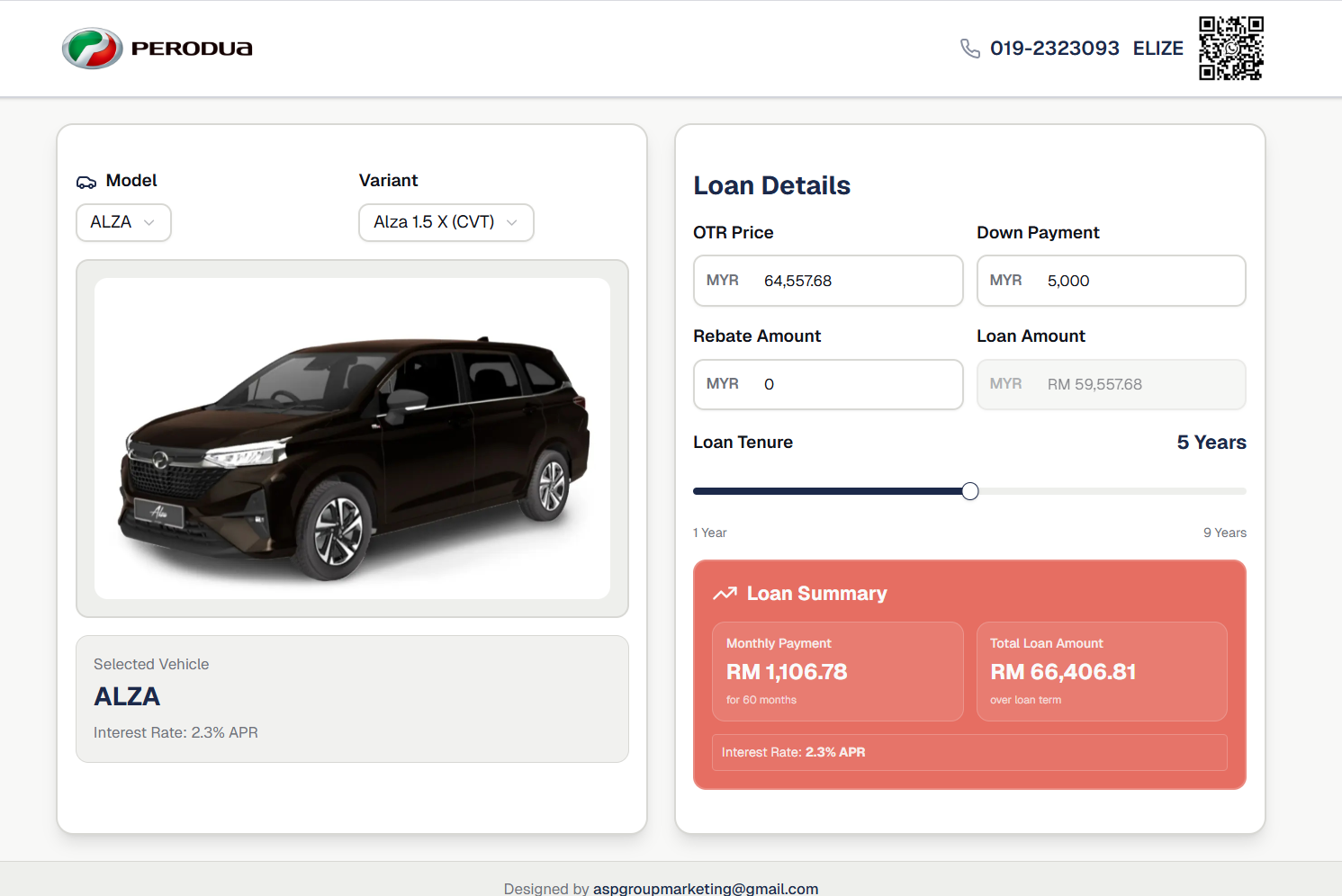
Task: Click the RM 1,106.78 monthly payment value
Action: tap(787, 672)
